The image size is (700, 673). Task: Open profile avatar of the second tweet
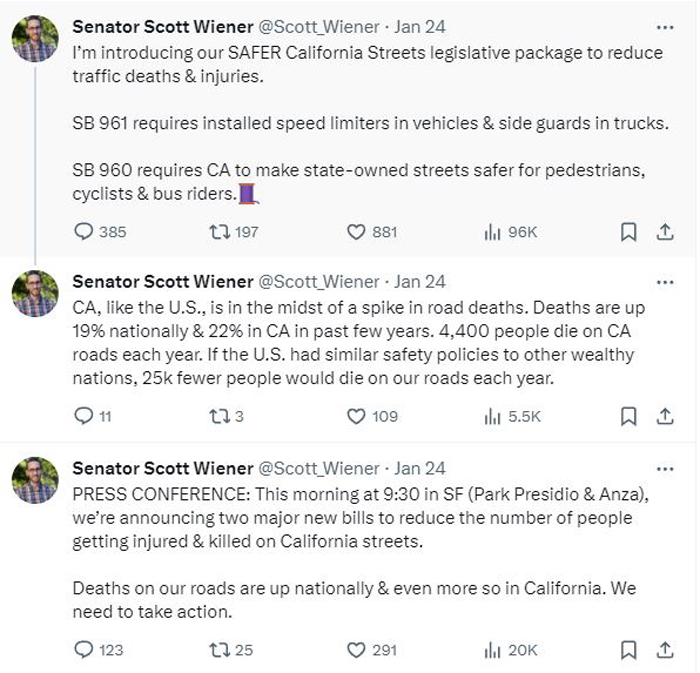[35, 294]
